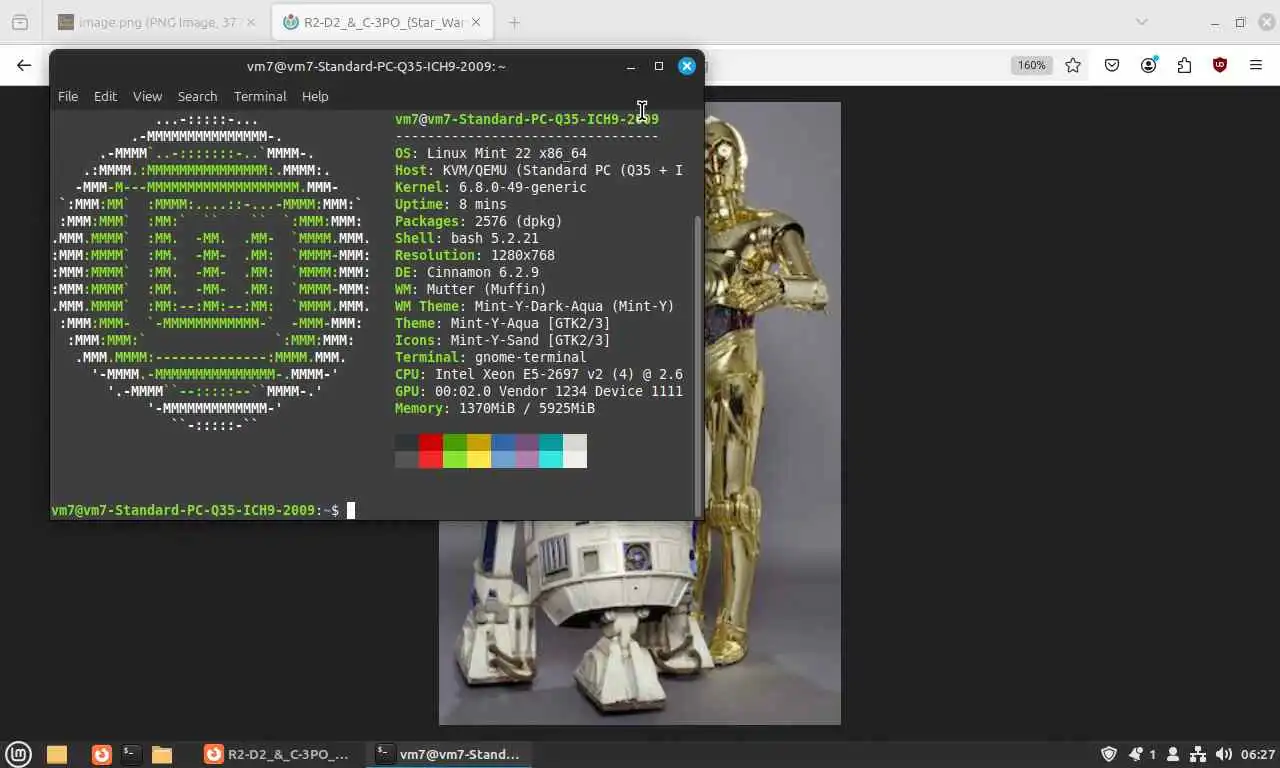Expand the list all tabs chevron in Firefox
Viewport: 1280px width, 768px height.
1141,22
